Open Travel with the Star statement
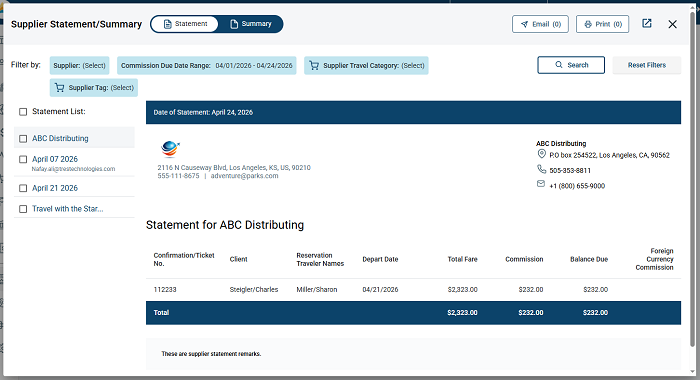The width and height of the screenshot is (700, 380). 67,209
